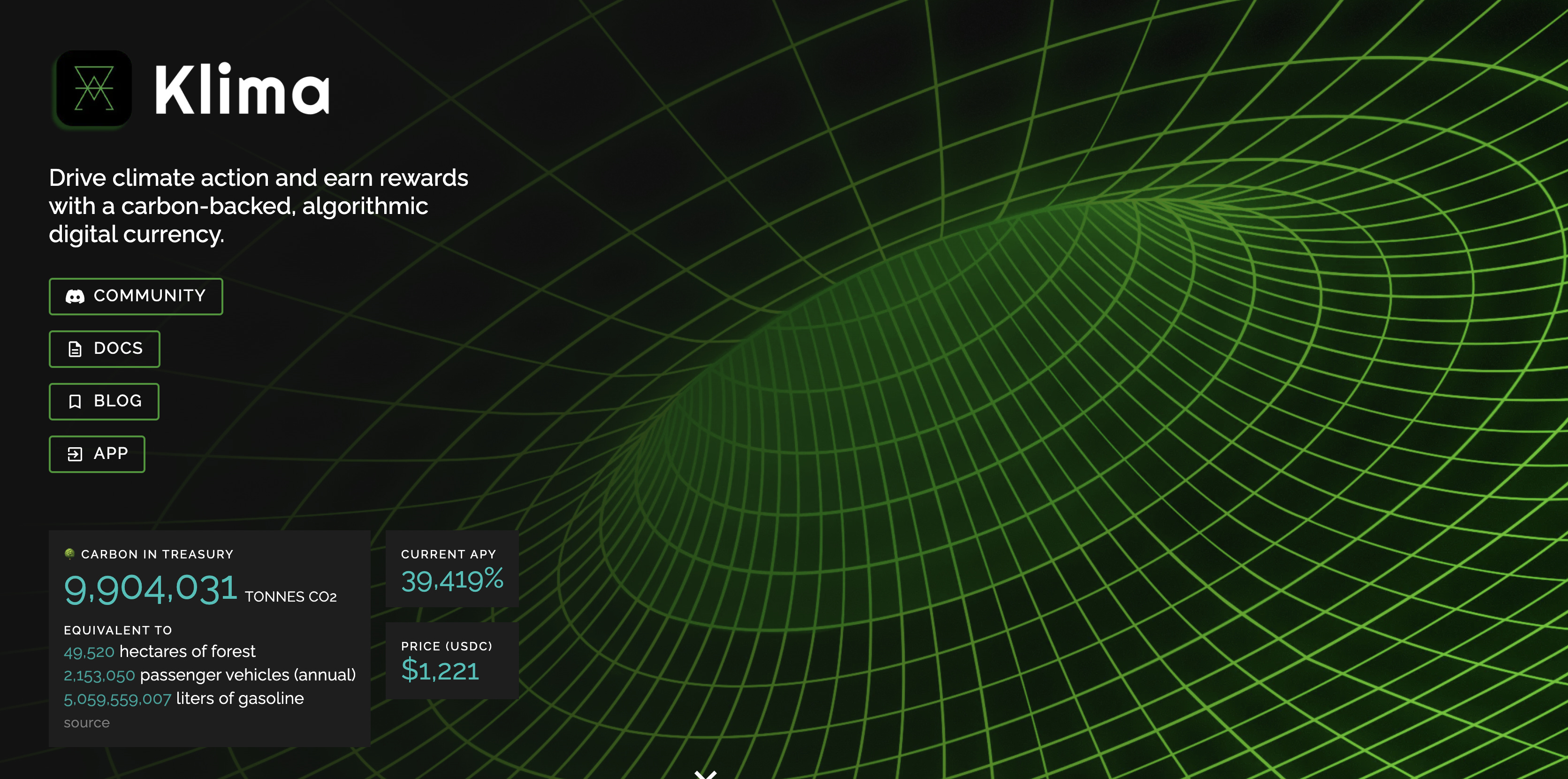Click the document icon in Docs button
1568x779 pixels.
75,349
